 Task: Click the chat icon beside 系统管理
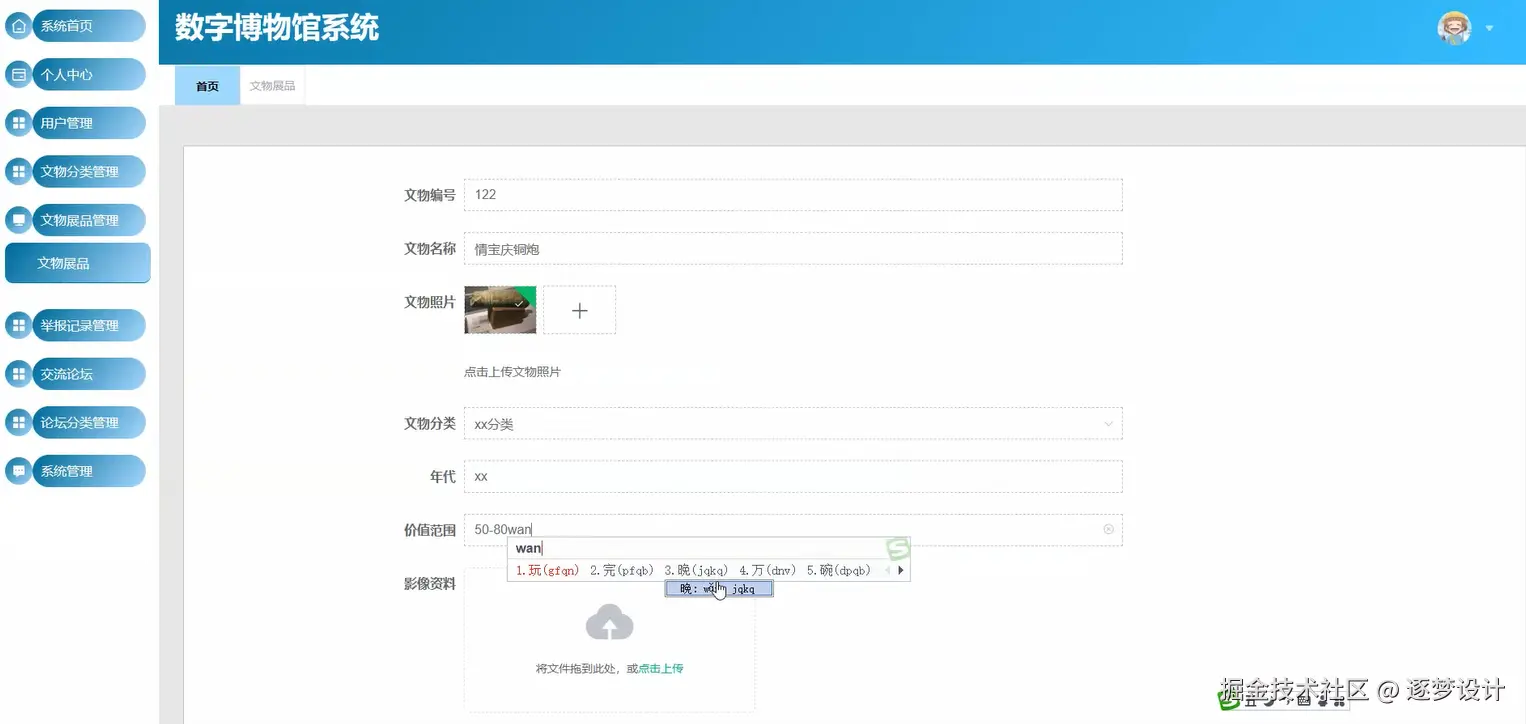[x=18, y=471]
